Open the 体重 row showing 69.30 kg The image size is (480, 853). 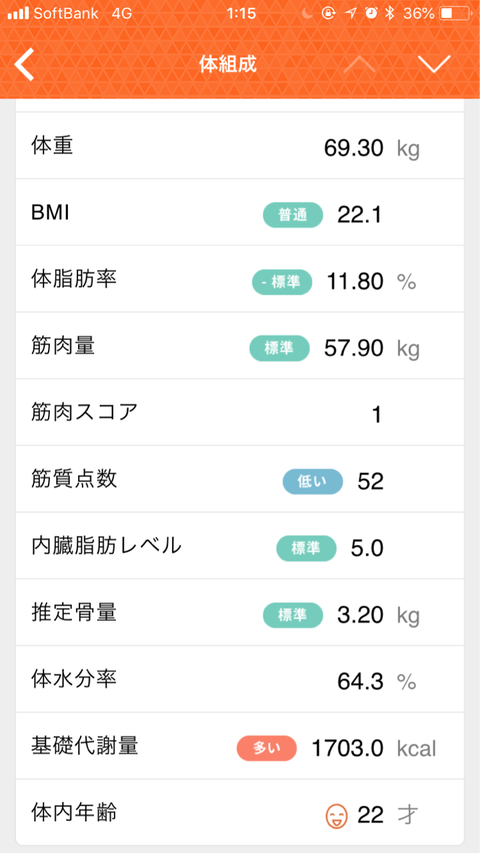click(239, 145)
